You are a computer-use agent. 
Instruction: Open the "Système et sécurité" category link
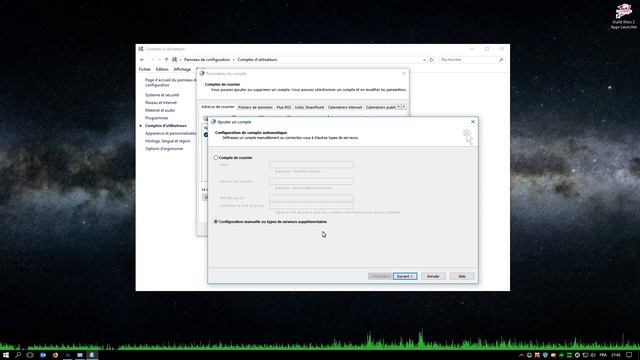[162, 95]
